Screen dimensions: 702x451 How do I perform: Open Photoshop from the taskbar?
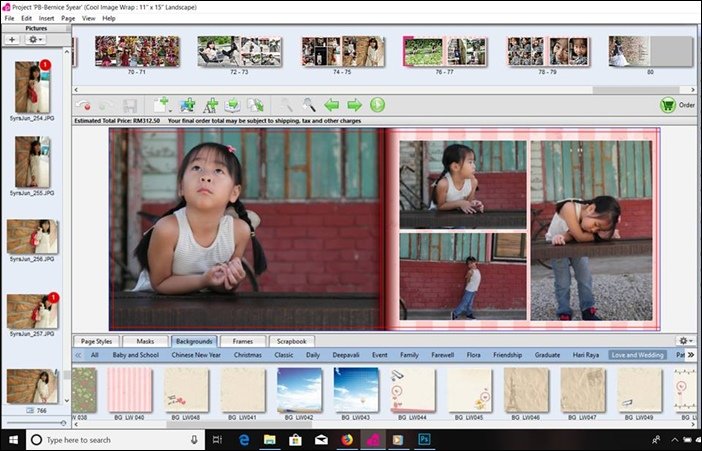424,440
